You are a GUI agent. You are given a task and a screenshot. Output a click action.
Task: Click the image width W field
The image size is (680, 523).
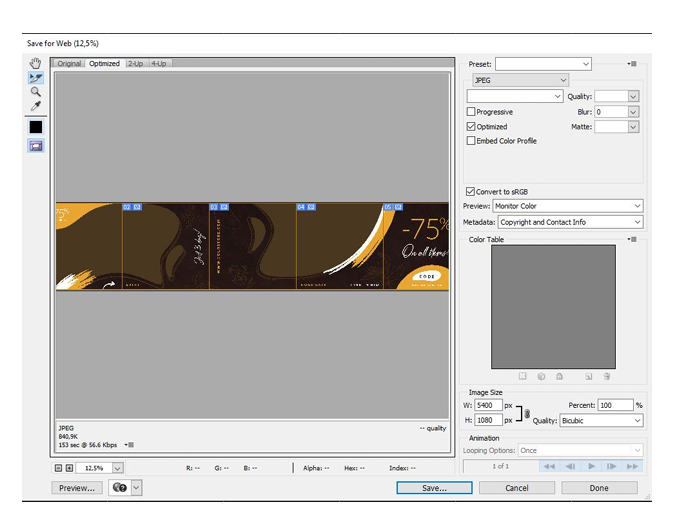(x=488, y=405)
